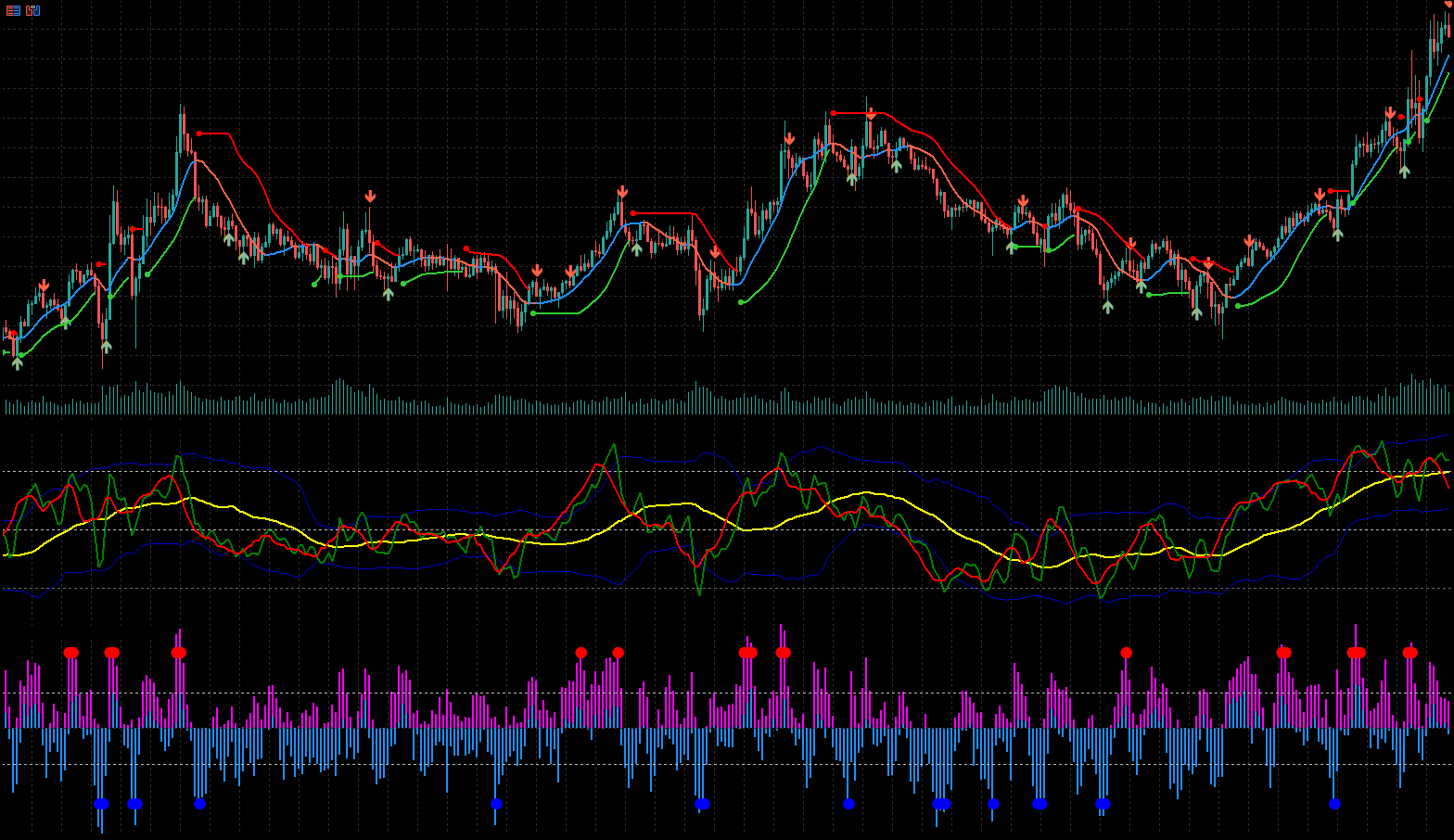Click the red sell arrow partially cut off at the top-right corner
This screenshot has height=840, width=1454.
[x=1448, y=4]
